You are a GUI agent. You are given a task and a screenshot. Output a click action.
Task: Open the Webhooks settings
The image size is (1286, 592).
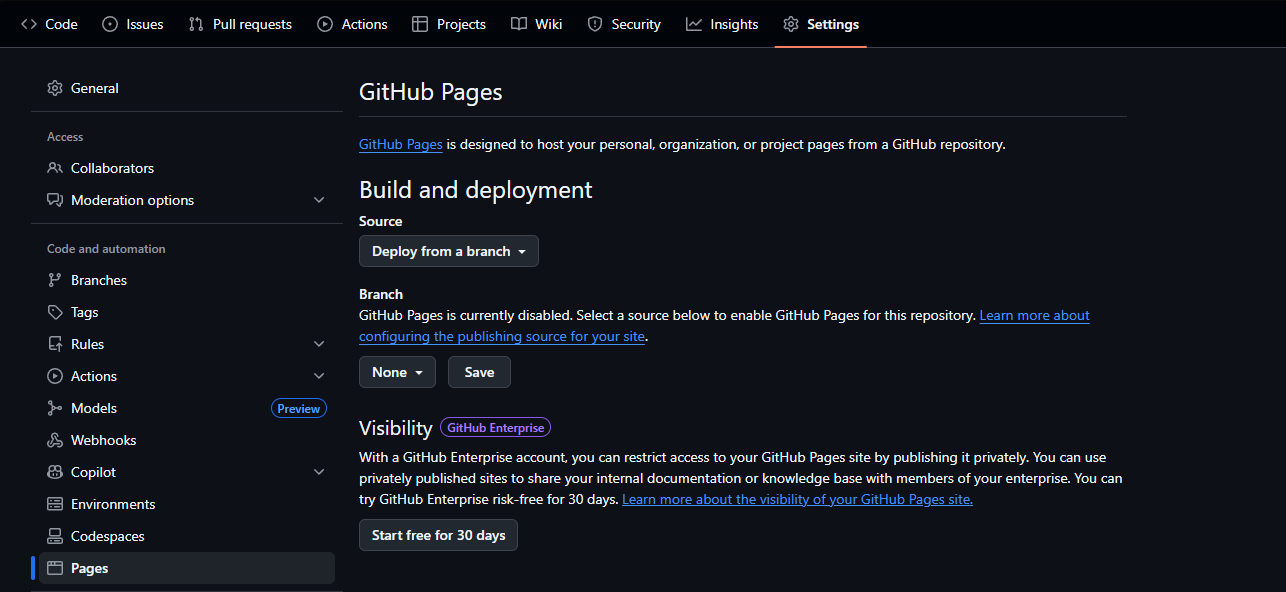click(102, 439)
